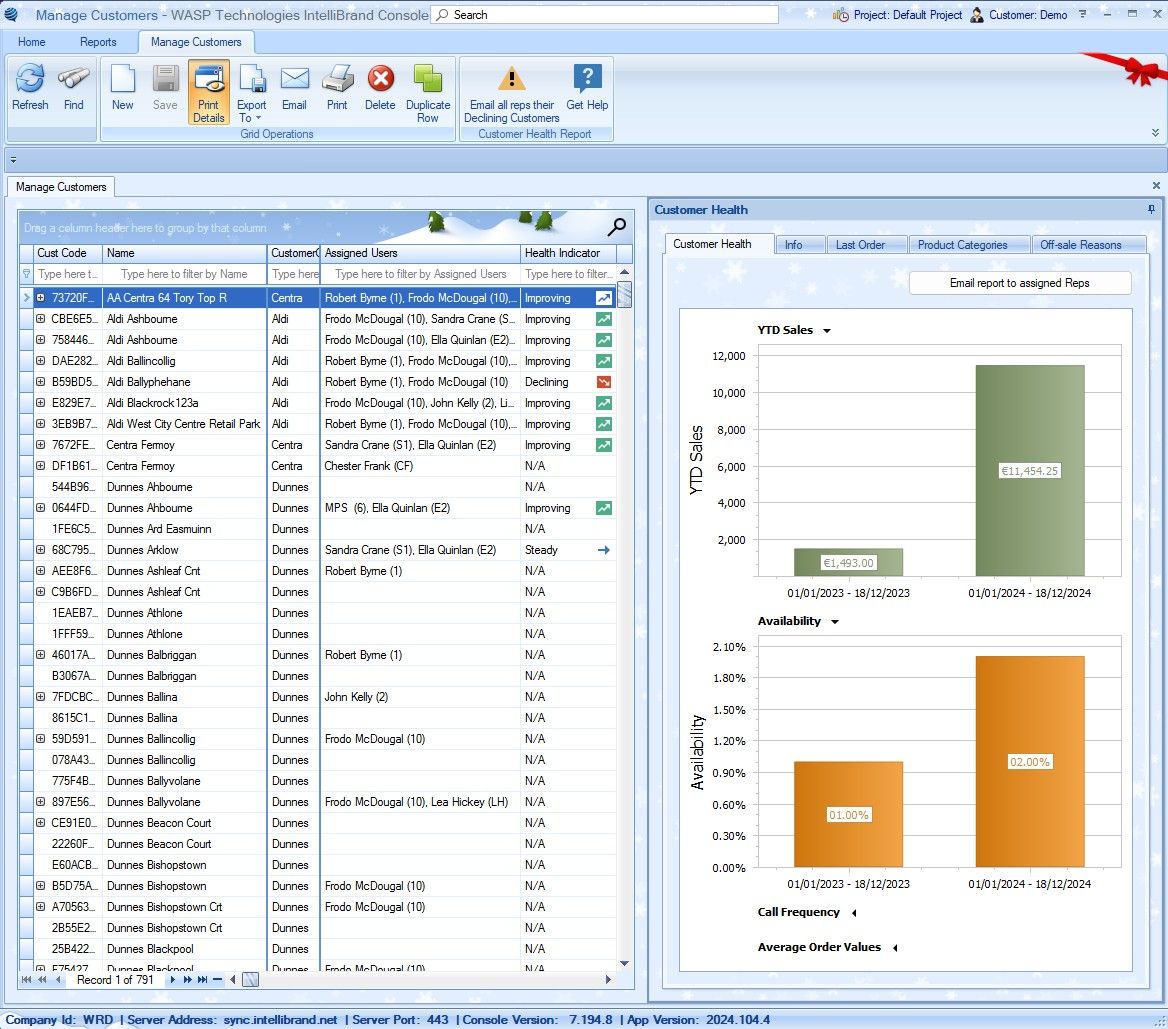Viewport: 1168px width, 1029px height.
Task: Click the Email envelope icon
Action: (294, 86)
